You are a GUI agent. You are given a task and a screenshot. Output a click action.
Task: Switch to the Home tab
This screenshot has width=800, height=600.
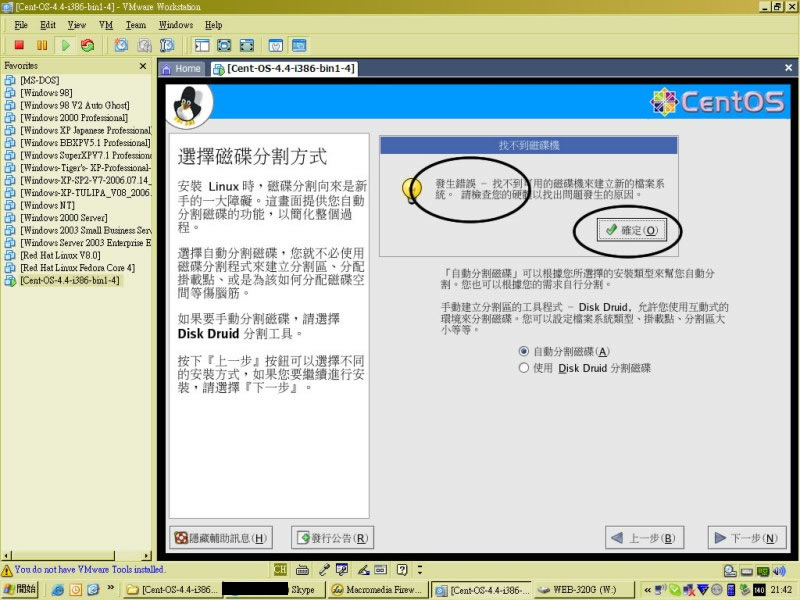(182, 69)
